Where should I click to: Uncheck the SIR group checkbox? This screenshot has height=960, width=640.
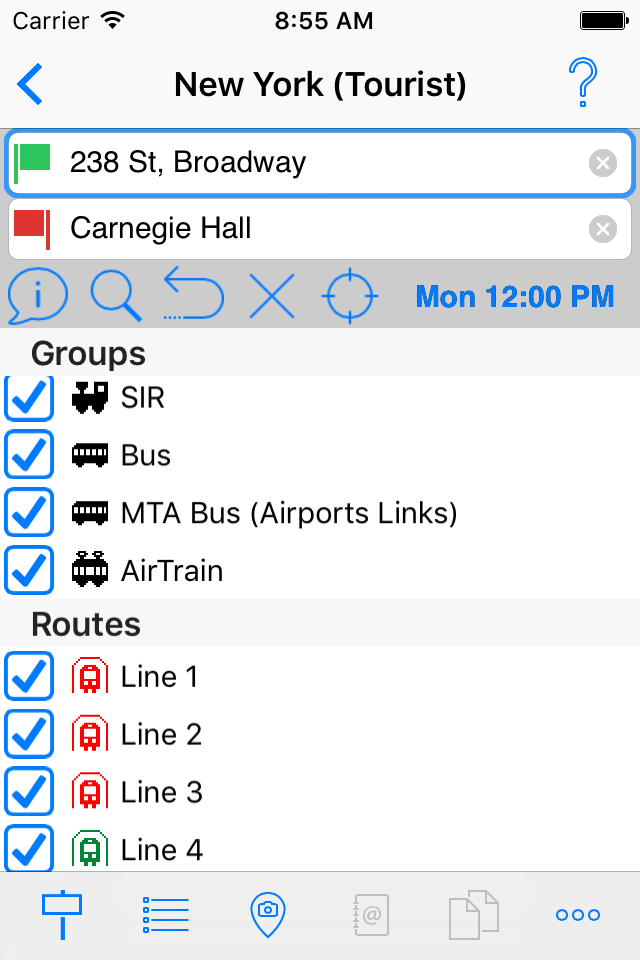(x=29, y=397)
